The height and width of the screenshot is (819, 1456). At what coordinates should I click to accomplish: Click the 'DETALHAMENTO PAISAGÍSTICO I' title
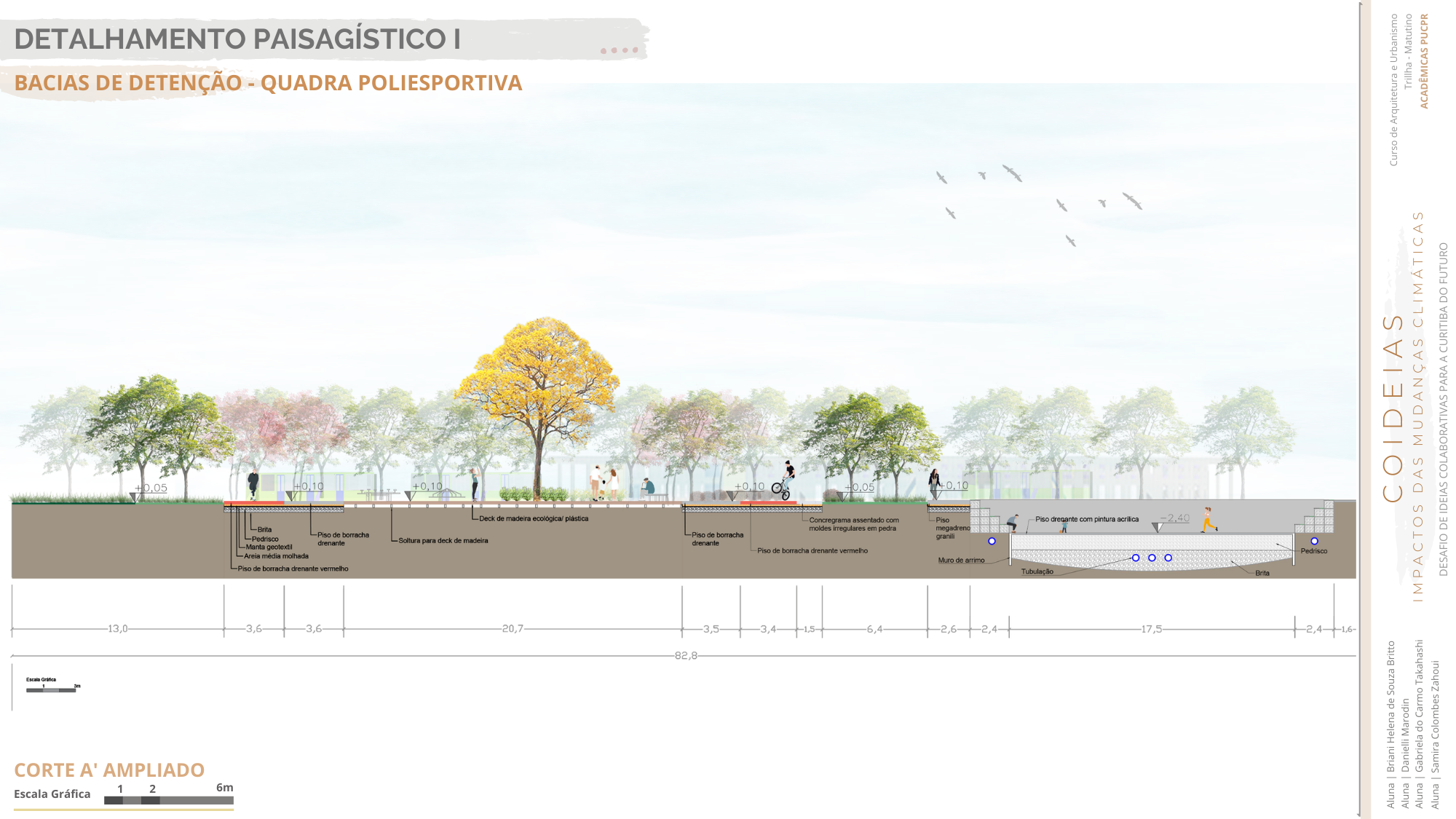pyautogui.click(x=237, y=39)
